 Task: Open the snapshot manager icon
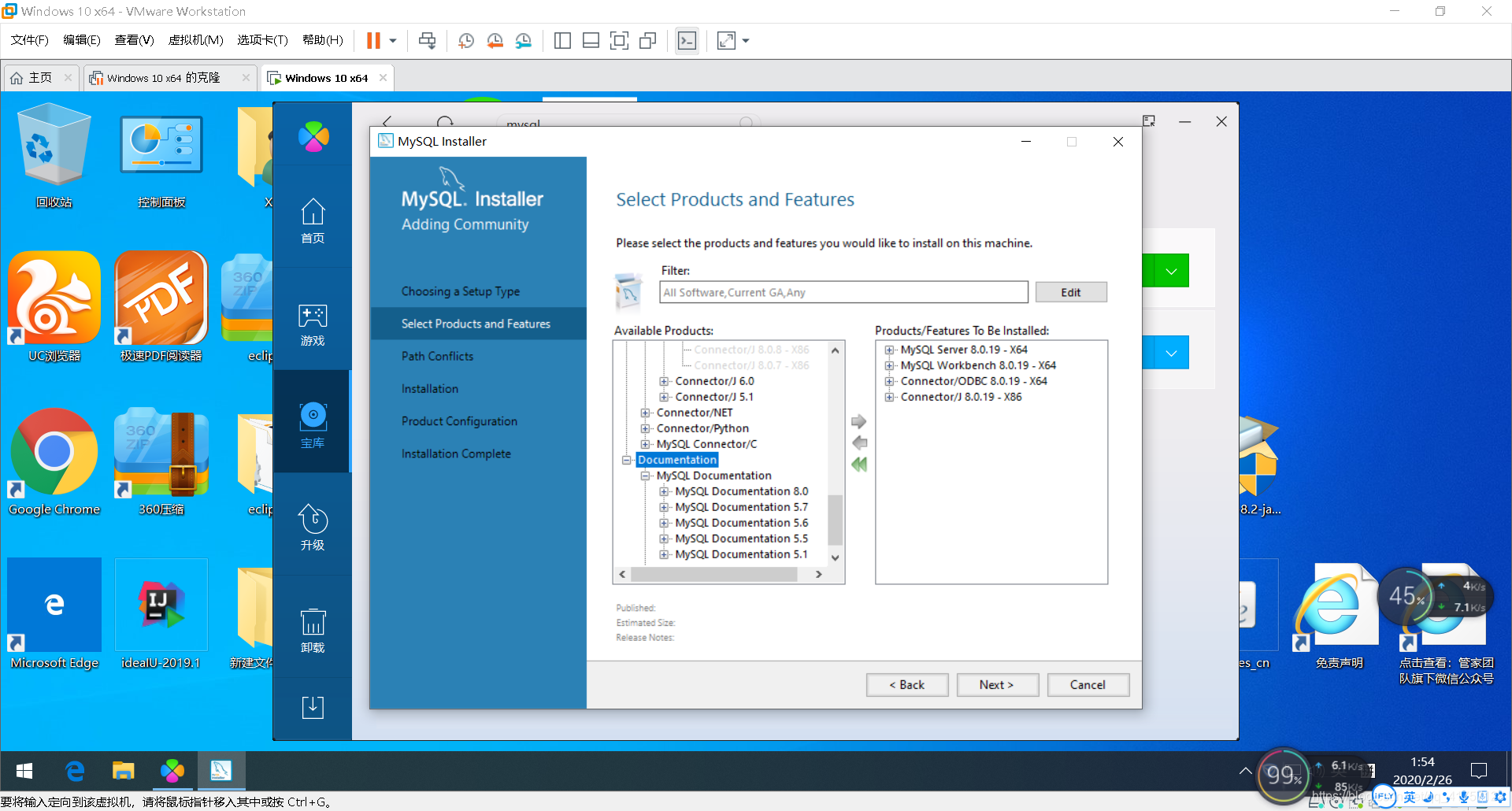tap(524, 40)
